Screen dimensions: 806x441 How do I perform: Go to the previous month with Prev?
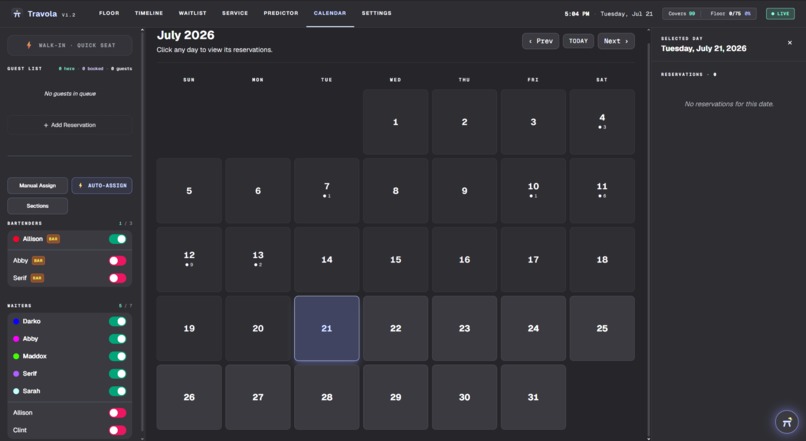tap(540, 41)
